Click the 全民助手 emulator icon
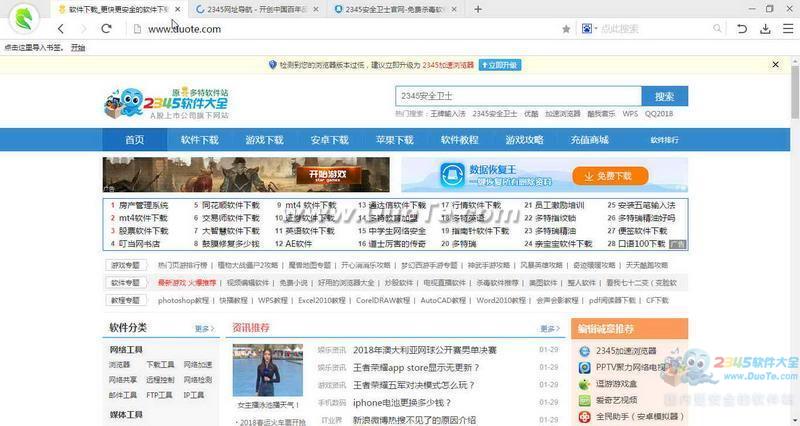This screenshot has width=800, height=426. pos(584,416)
